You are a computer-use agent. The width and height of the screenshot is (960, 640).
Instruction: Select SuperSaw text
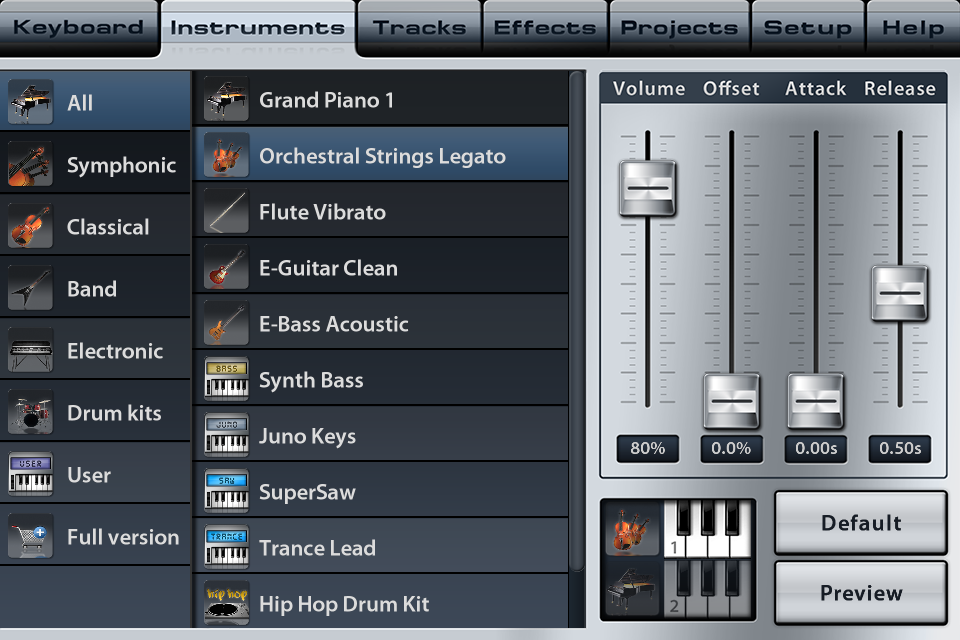(x=307, y=492)
